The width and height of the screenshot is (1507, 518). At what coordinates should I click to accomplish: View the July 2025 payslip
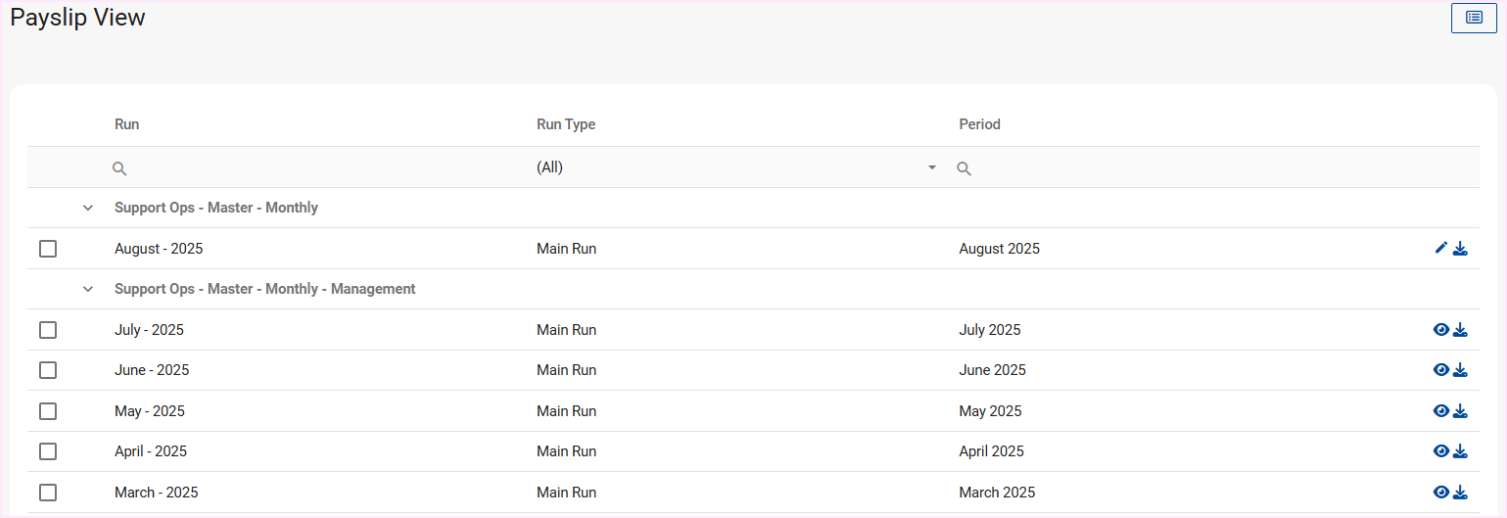coord(1441,329)
